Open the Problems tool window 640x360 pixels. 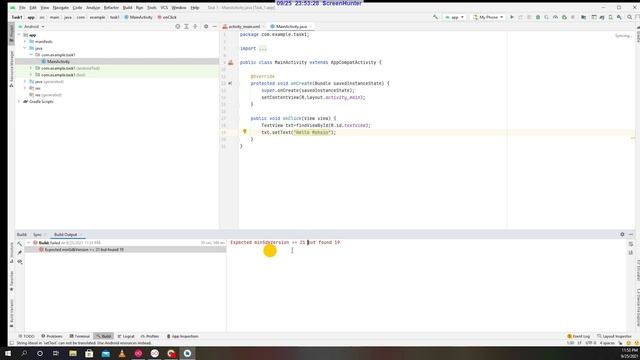(52, 336)
